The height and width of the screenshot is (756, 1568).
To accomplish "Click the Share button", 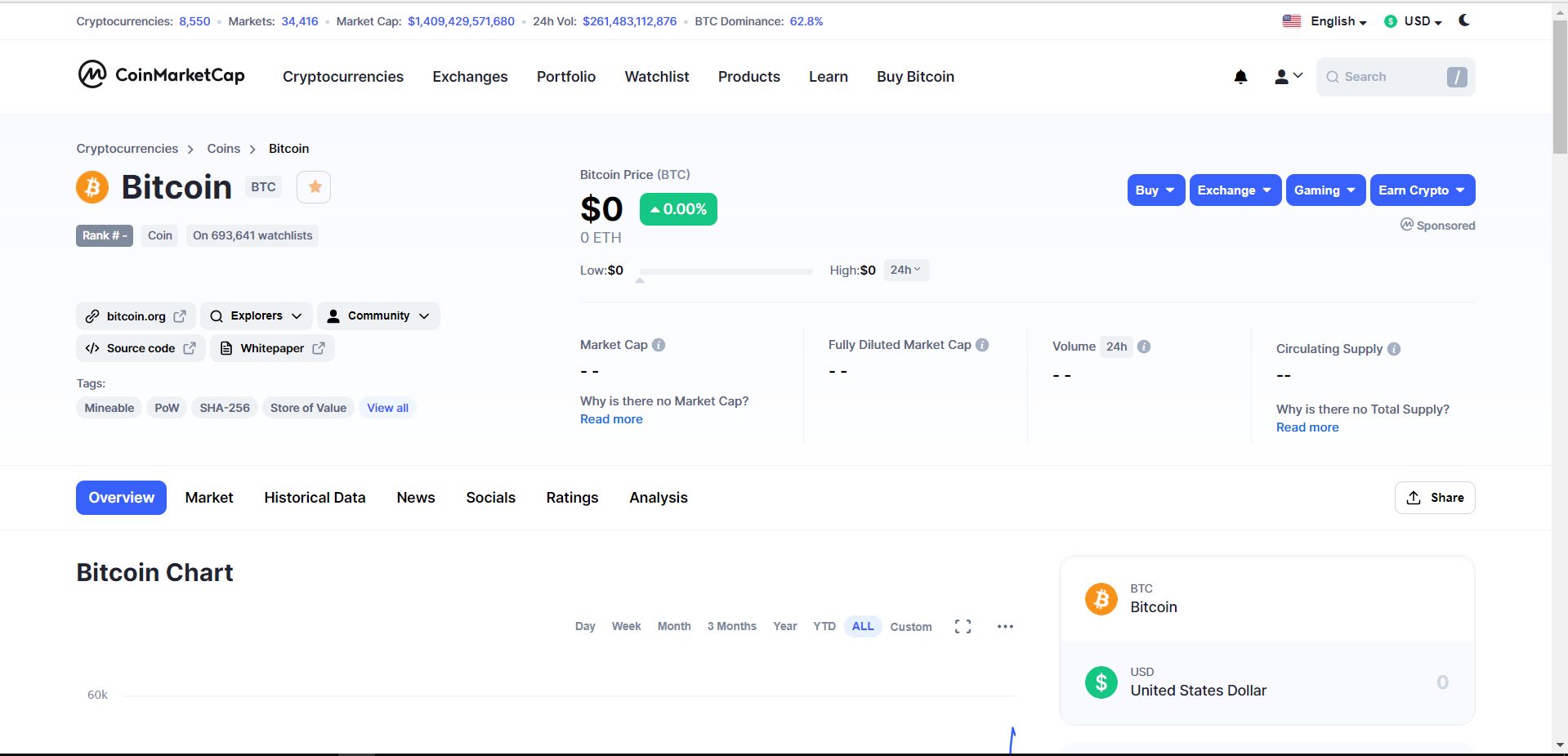I will pos(1435,498).
